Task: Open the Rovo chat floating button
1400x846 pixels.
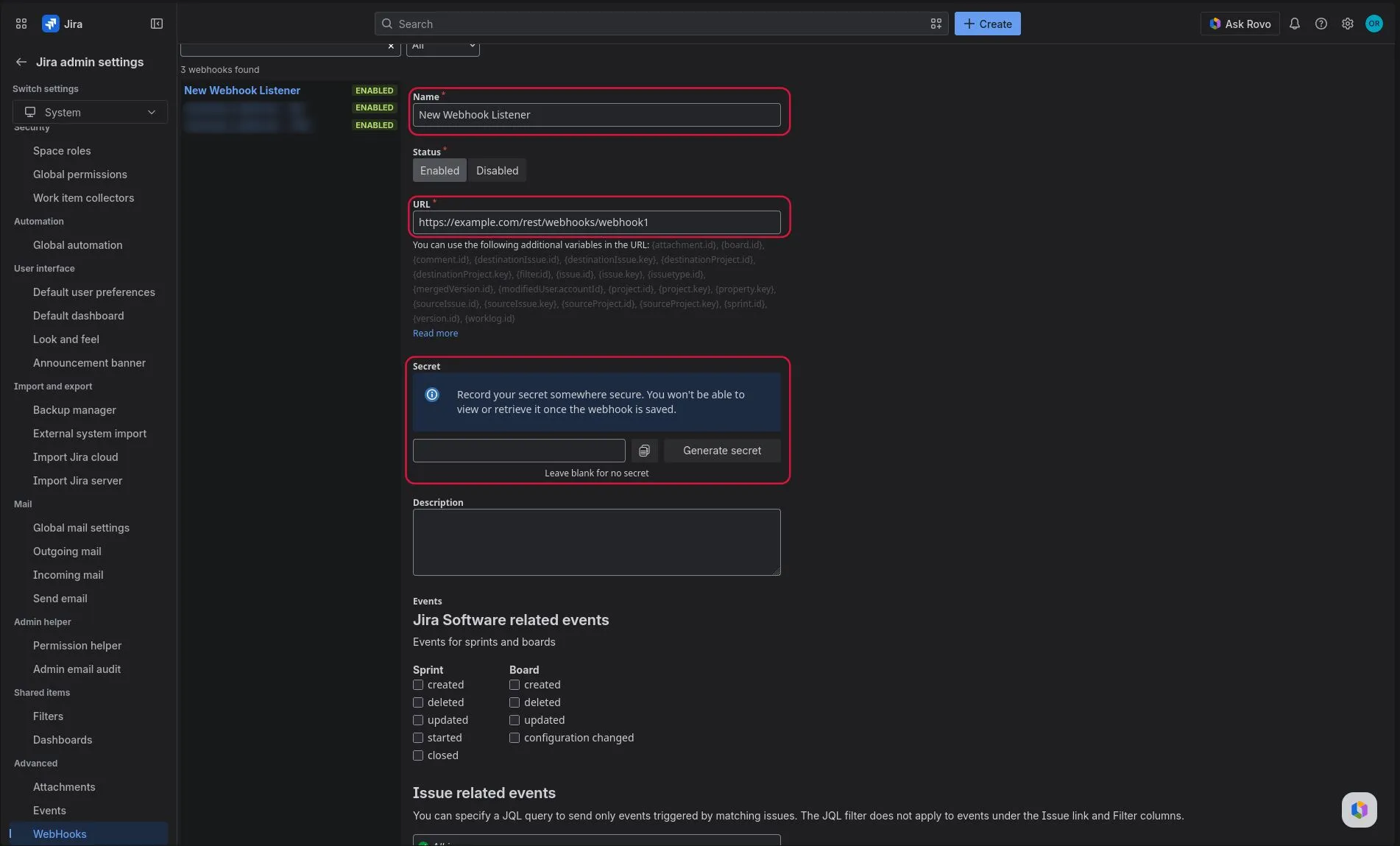Action: [1359, 810]
